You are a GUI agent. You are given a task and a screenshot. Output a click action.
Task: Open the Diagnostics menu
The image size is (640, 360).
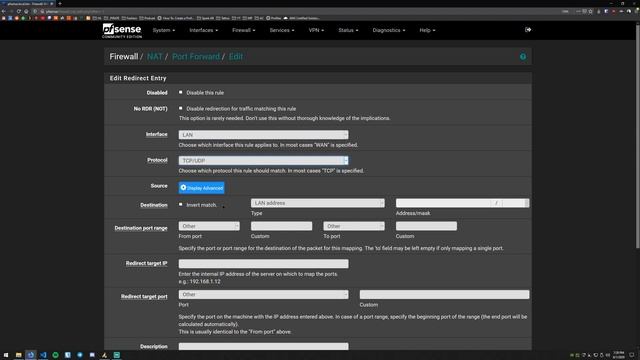pos(389,30)
